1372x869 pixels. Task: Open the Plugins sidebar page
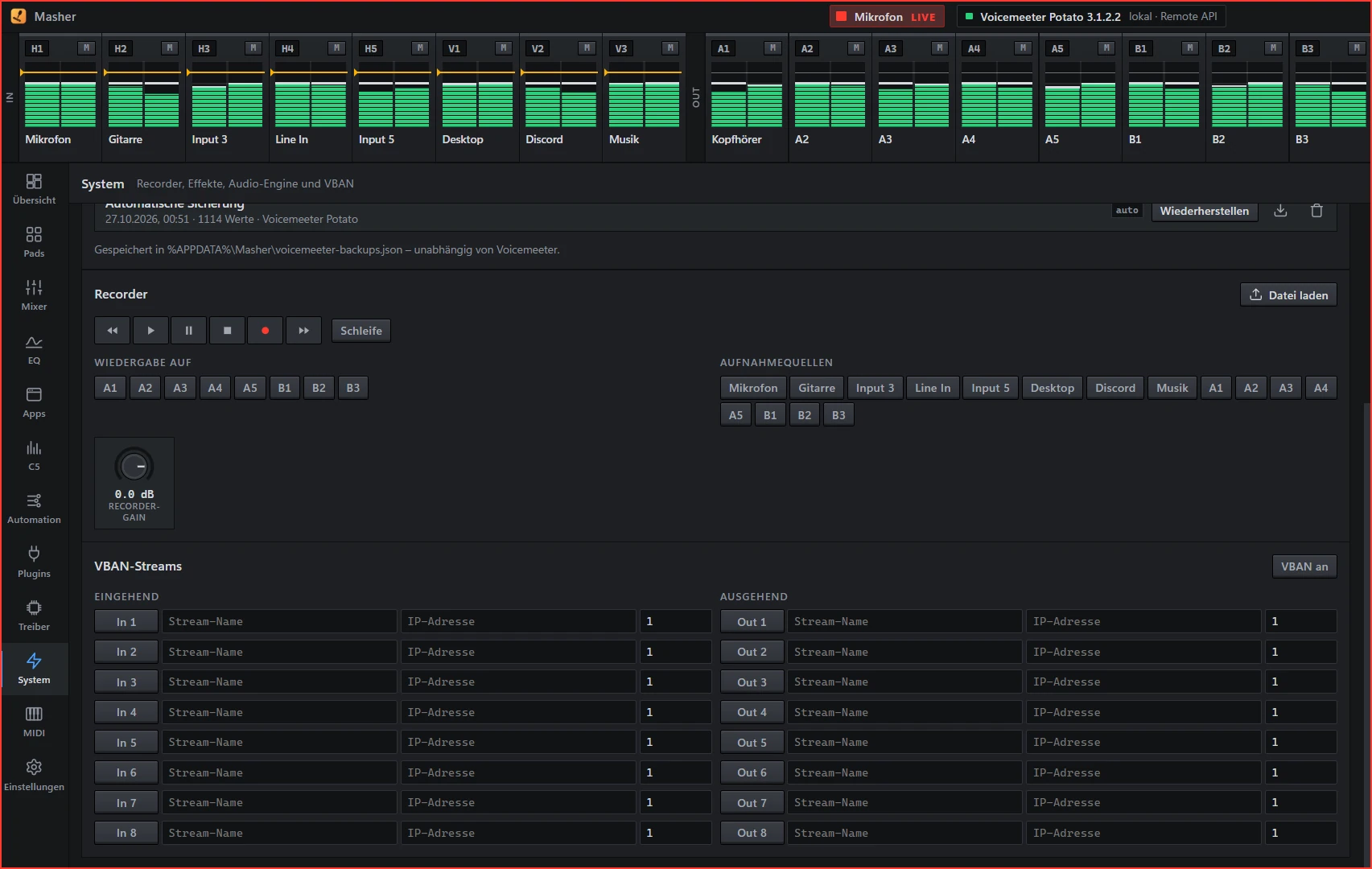[34, 562]
